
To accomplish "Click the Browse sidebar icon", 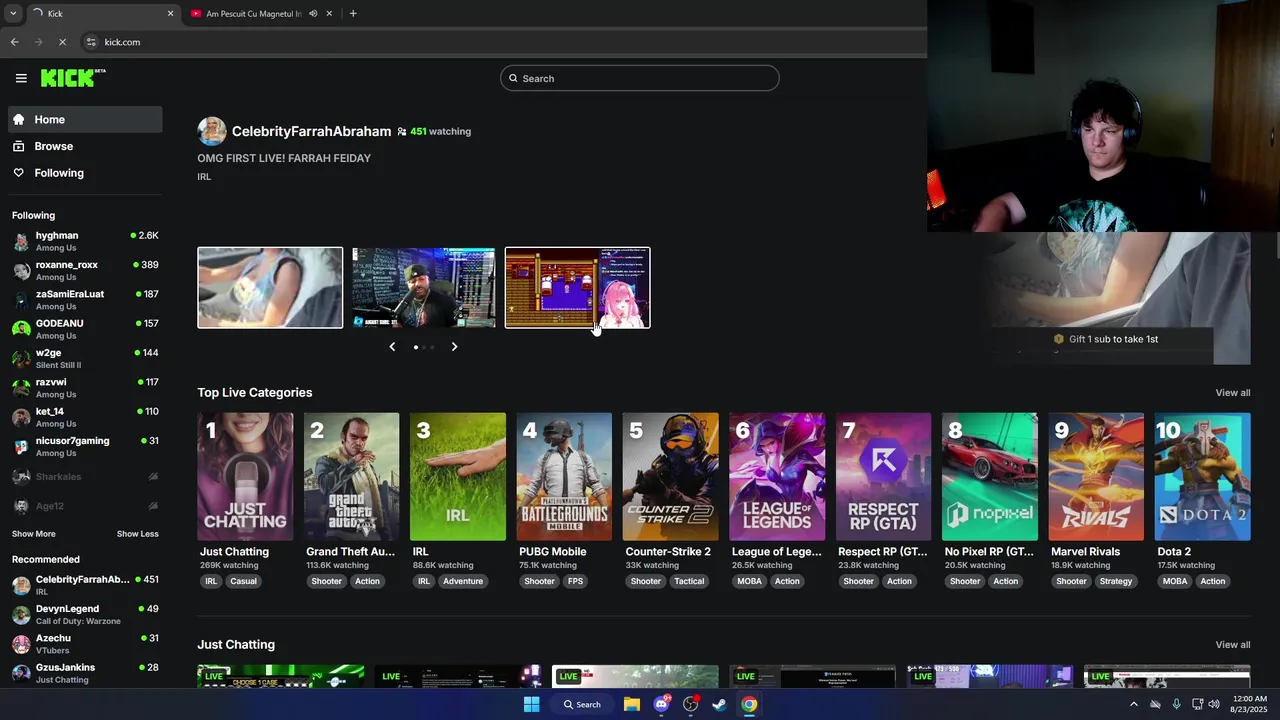I will pyautogui.click(x=18, y=146).
